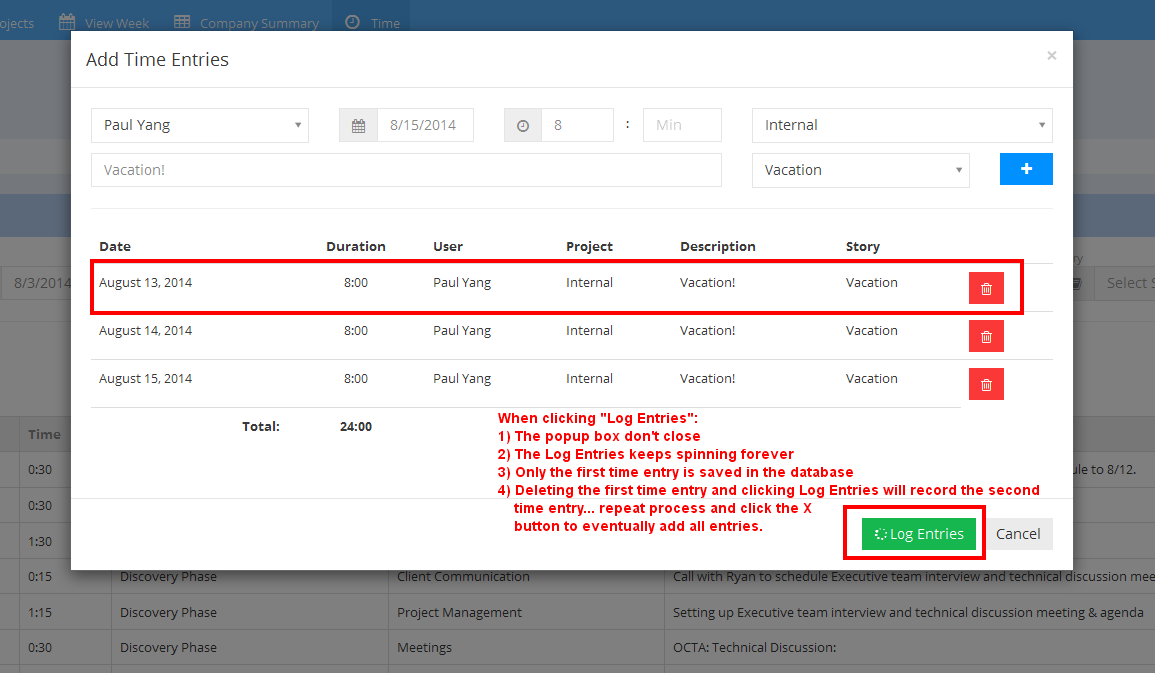
Task: Switch to the View Week tab
Action: coord(105,22)
